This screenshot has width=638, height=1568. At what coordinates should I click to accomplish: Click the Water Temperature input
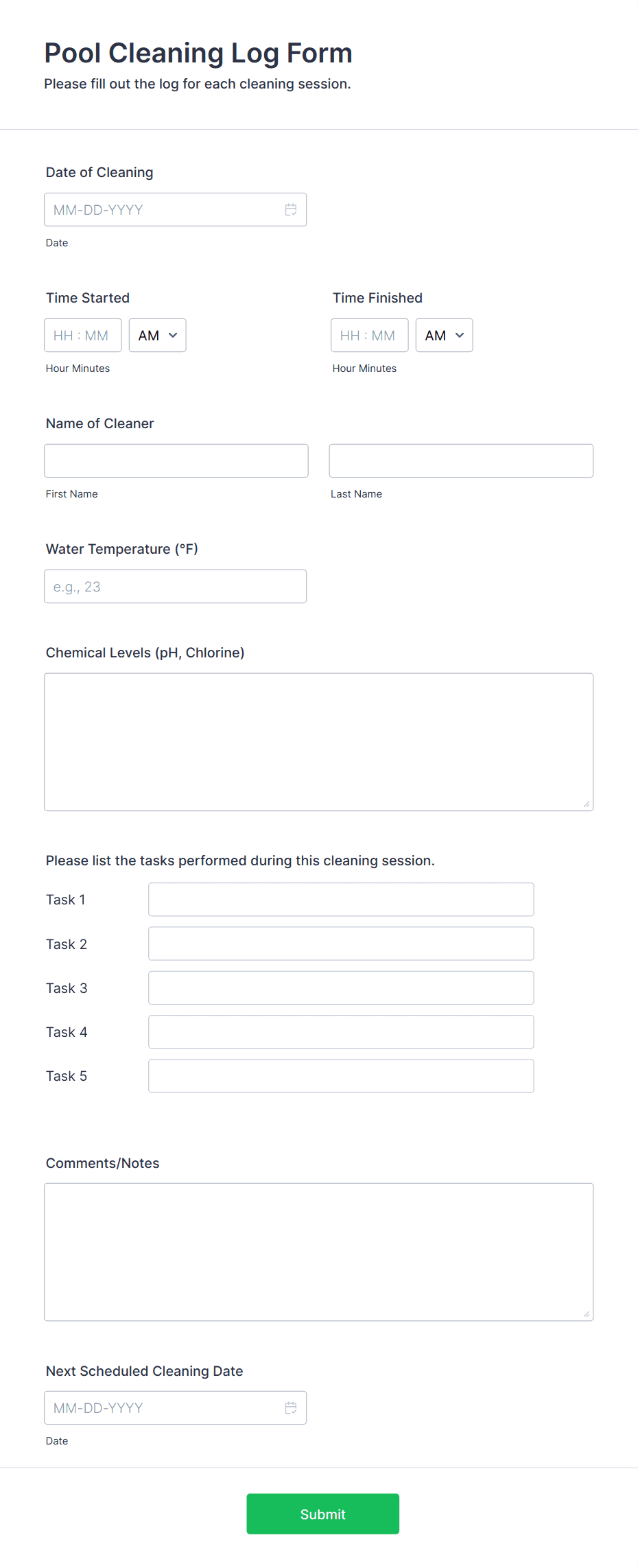(x=176, y=586)
